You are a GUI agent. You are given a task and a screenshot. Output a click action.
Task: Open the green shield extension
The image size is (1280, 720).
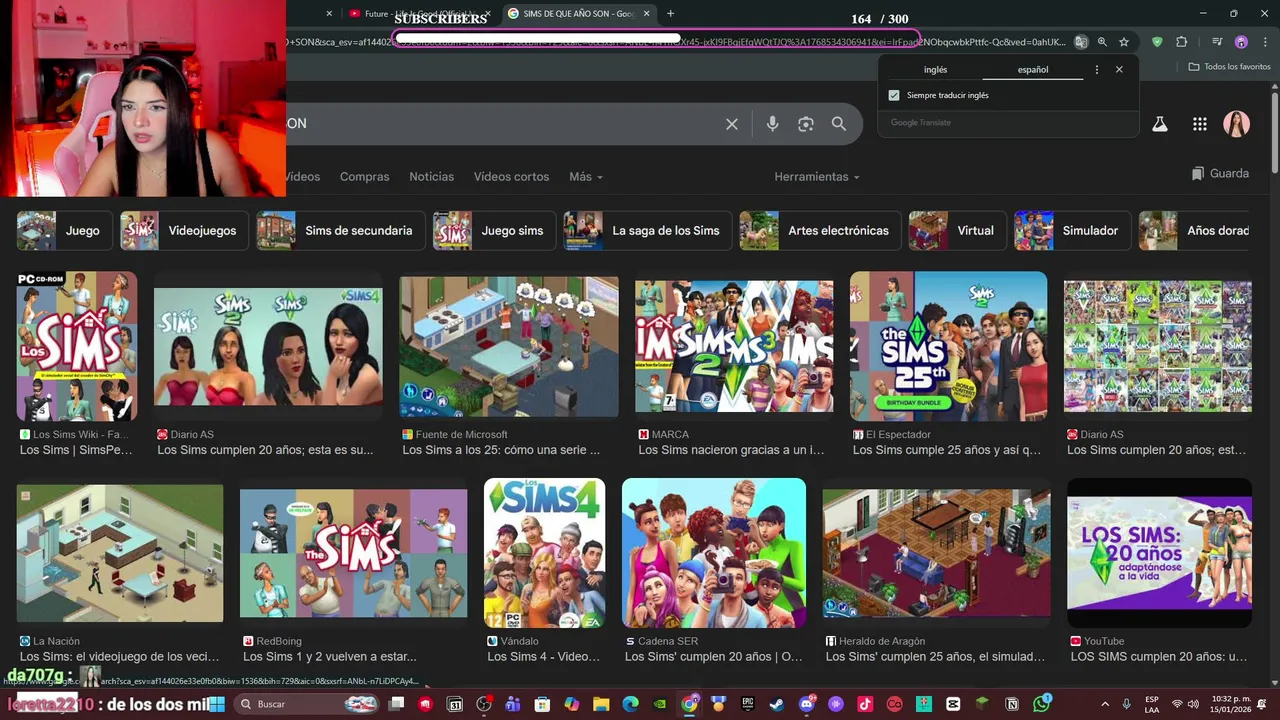(x=1157, y=42)
